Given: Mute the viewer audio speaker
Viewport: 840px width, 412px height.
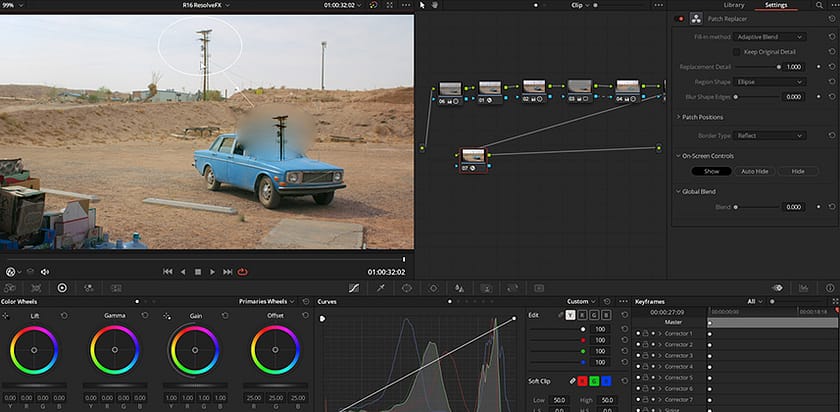Looking at the screenshot, I should [x=45, y=272].
